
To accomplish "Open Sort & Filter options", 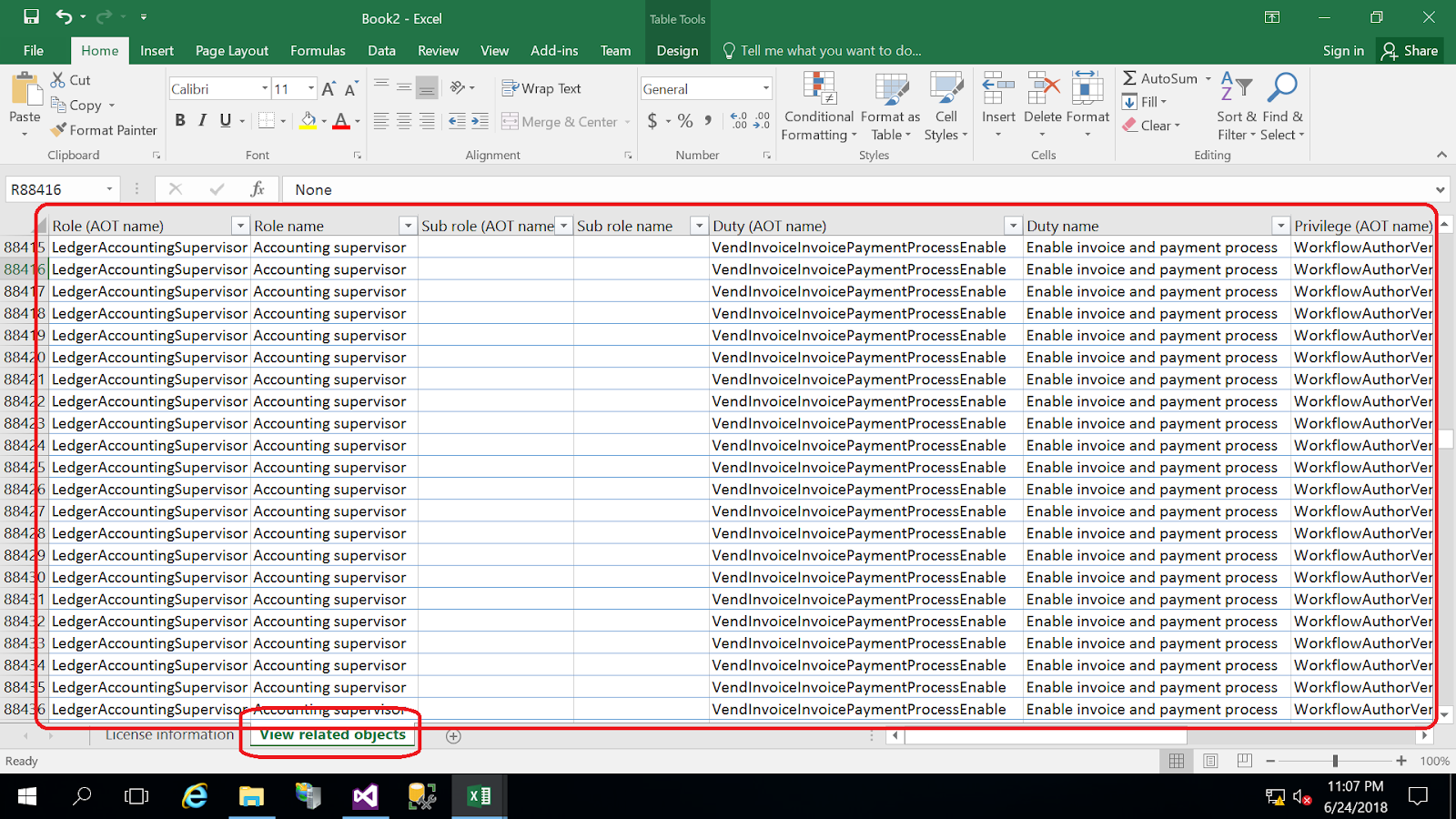I will tap(1236, 106).
